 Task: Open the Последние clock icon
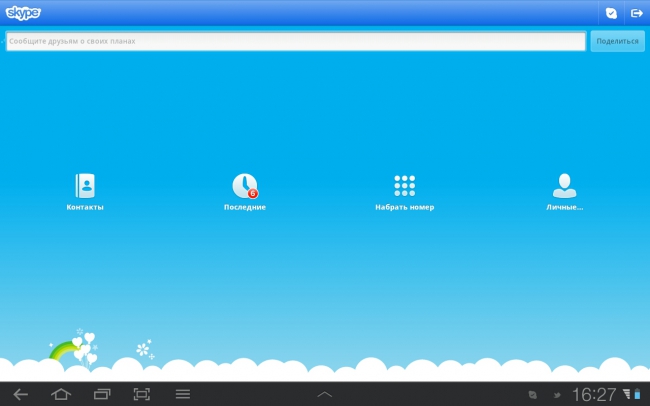click(245, 185)
